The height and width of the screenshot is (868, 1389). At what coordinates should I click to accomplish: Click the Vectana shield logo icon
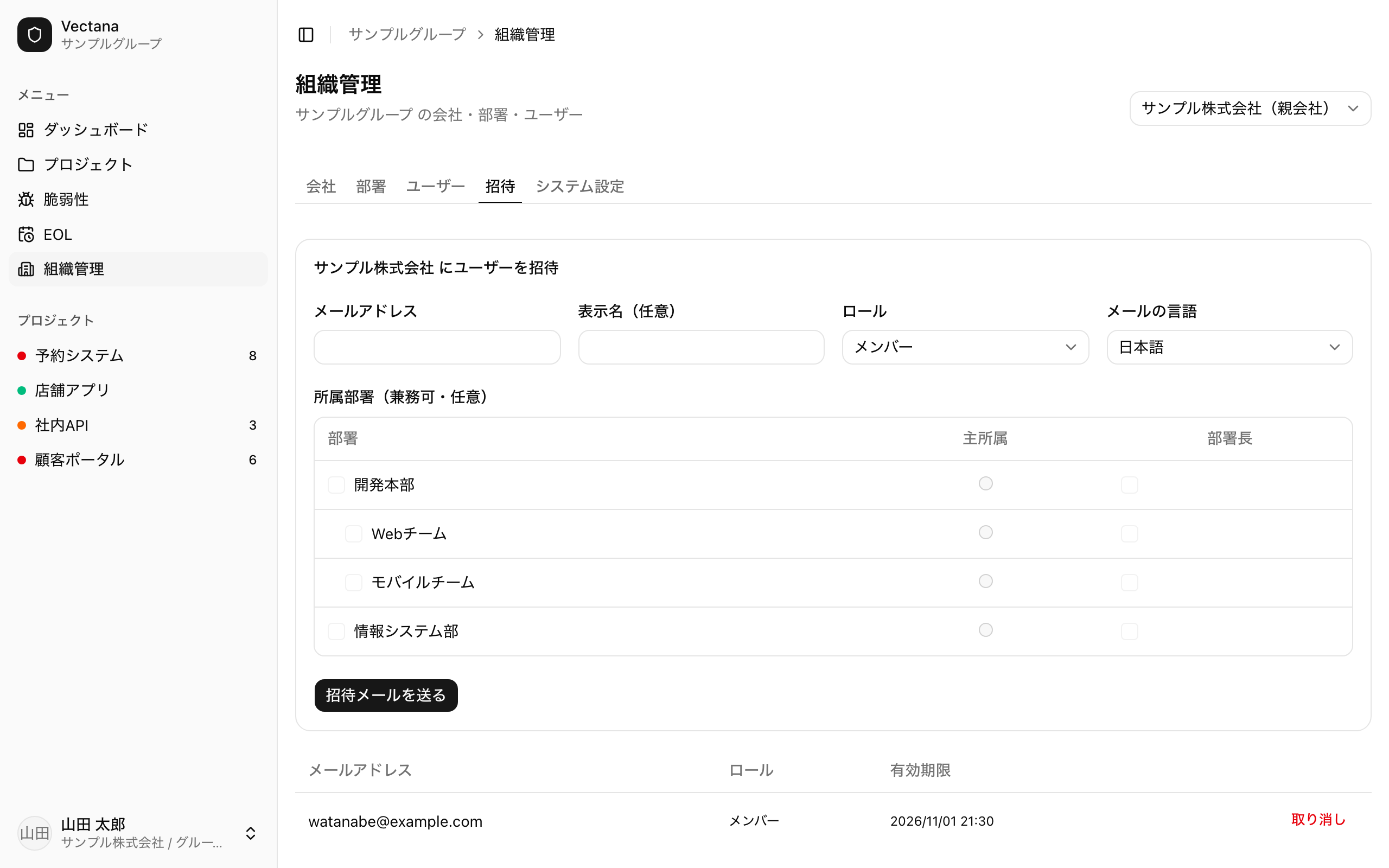point(34,34)
